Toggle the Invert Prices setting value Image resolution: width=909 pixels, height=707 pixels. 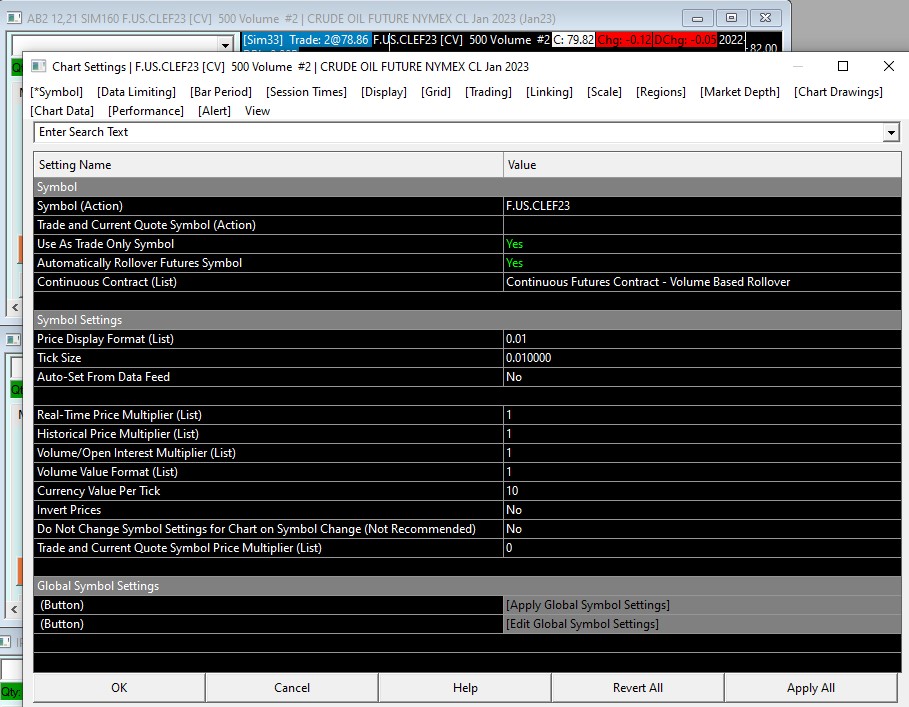514,510
